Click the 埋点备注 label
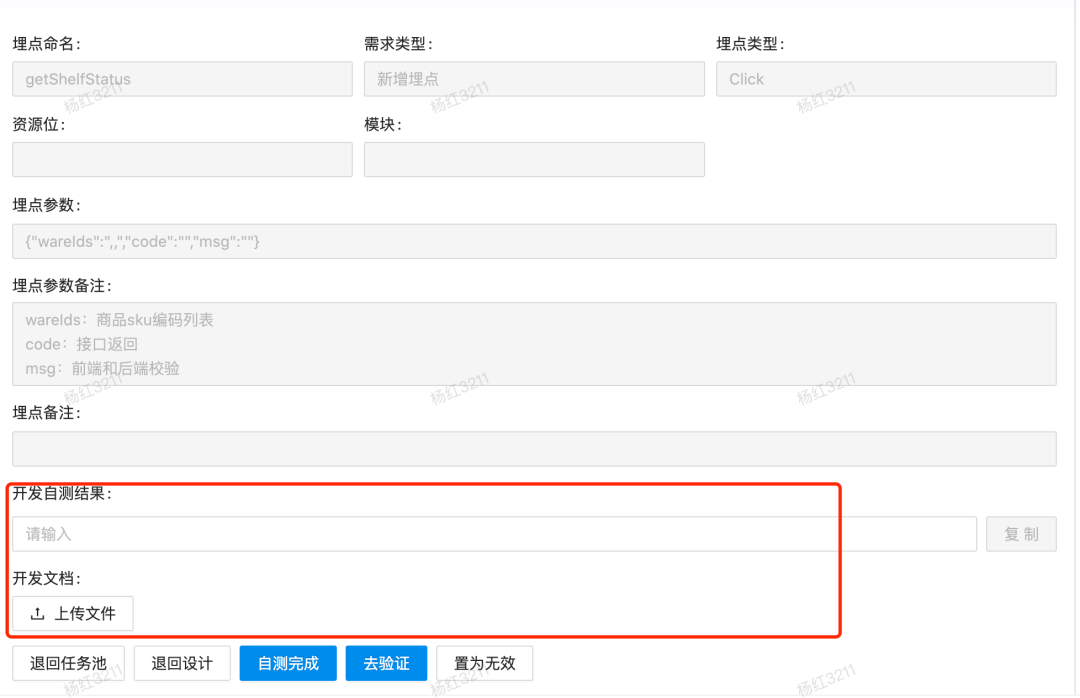1080x698 pixels. click(x=47, y=413)
